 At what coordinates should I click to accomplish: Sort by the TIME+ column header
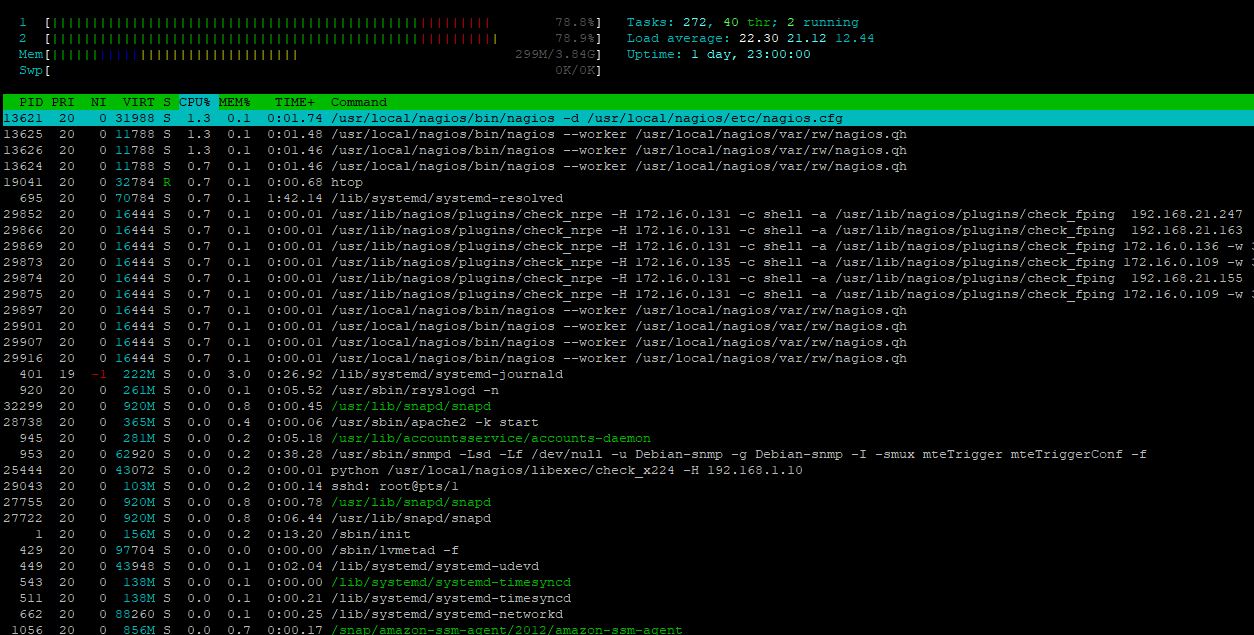coord(294,102)
